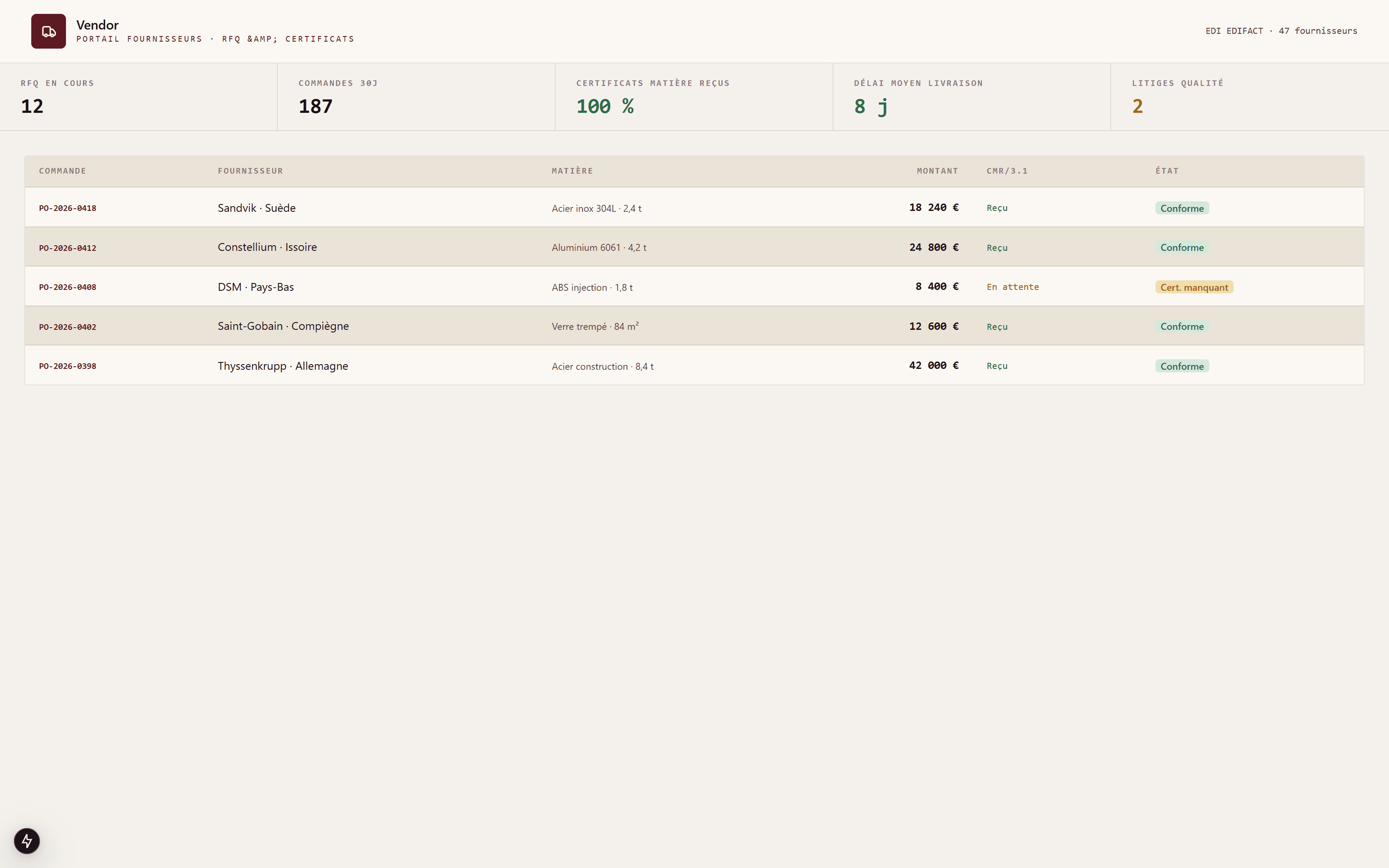Select supplier Thyssenkrupp · Allemagne

coord(283,366)
